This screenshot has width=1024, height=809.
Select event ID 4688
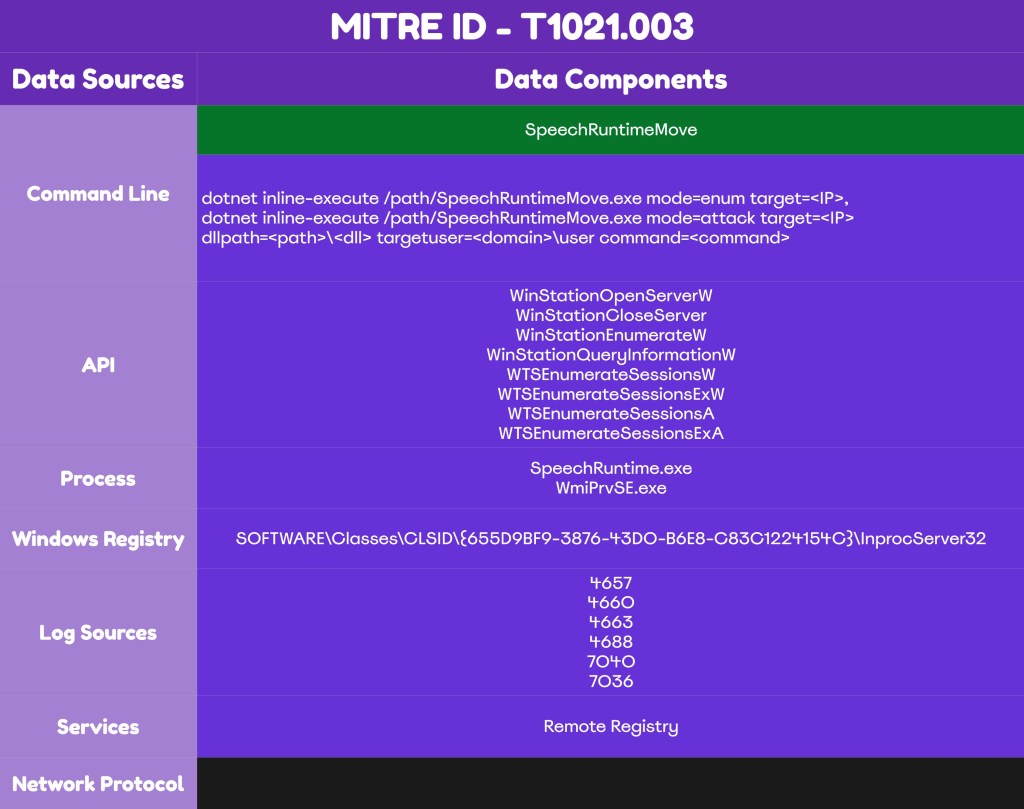610,642
